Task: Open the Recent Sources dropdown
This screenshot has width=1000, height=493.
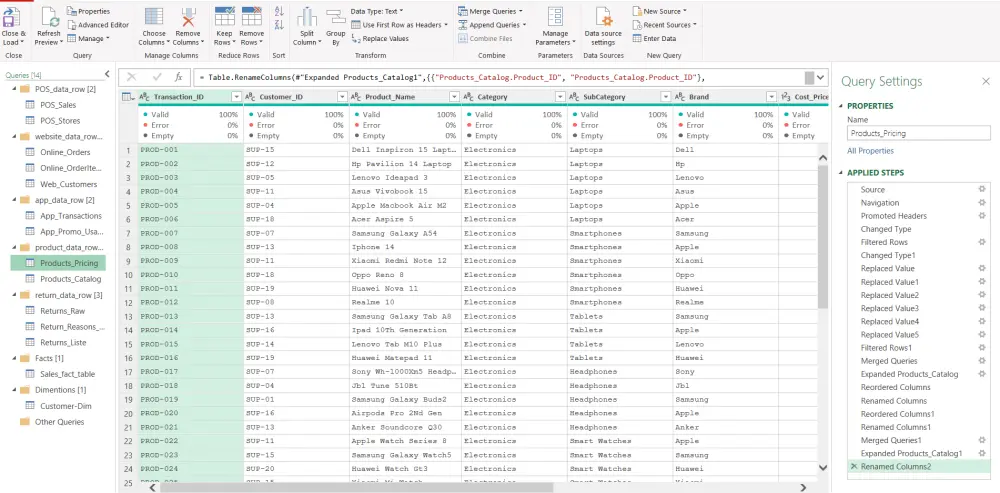Action: pos(665,25)
